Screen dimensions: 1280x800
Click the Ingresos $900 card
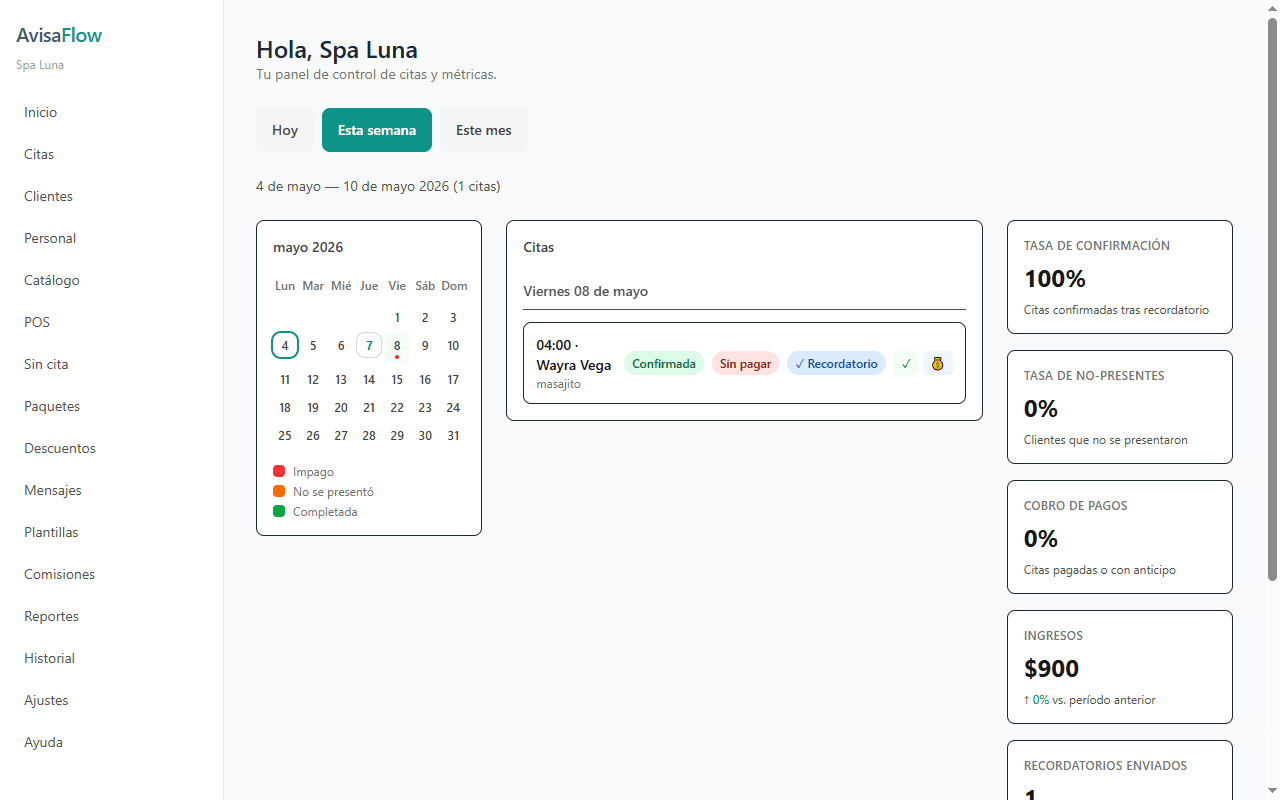click(x=1120, y=667)
